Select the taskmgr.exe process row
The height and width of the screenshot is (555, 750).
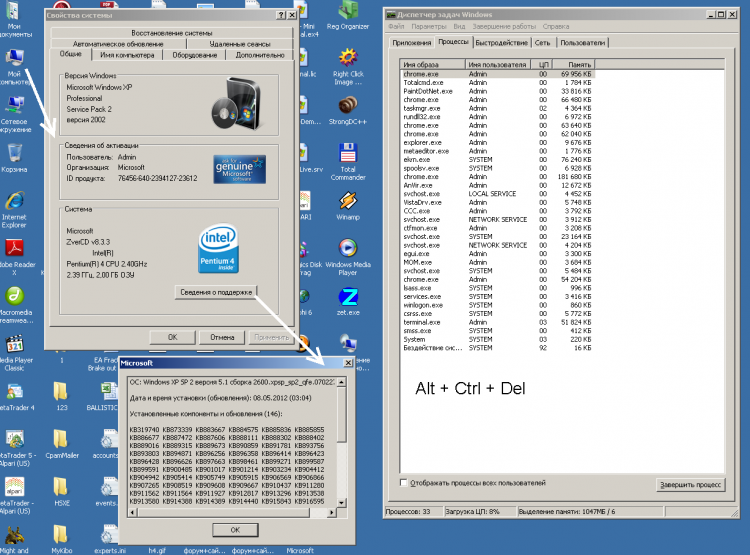(x=497, y=108)
